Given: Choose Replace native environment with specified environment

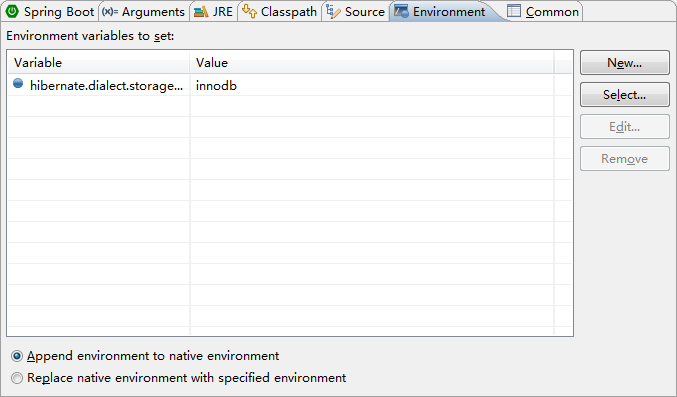Looking at the screenshot, I should coord(178,378).
